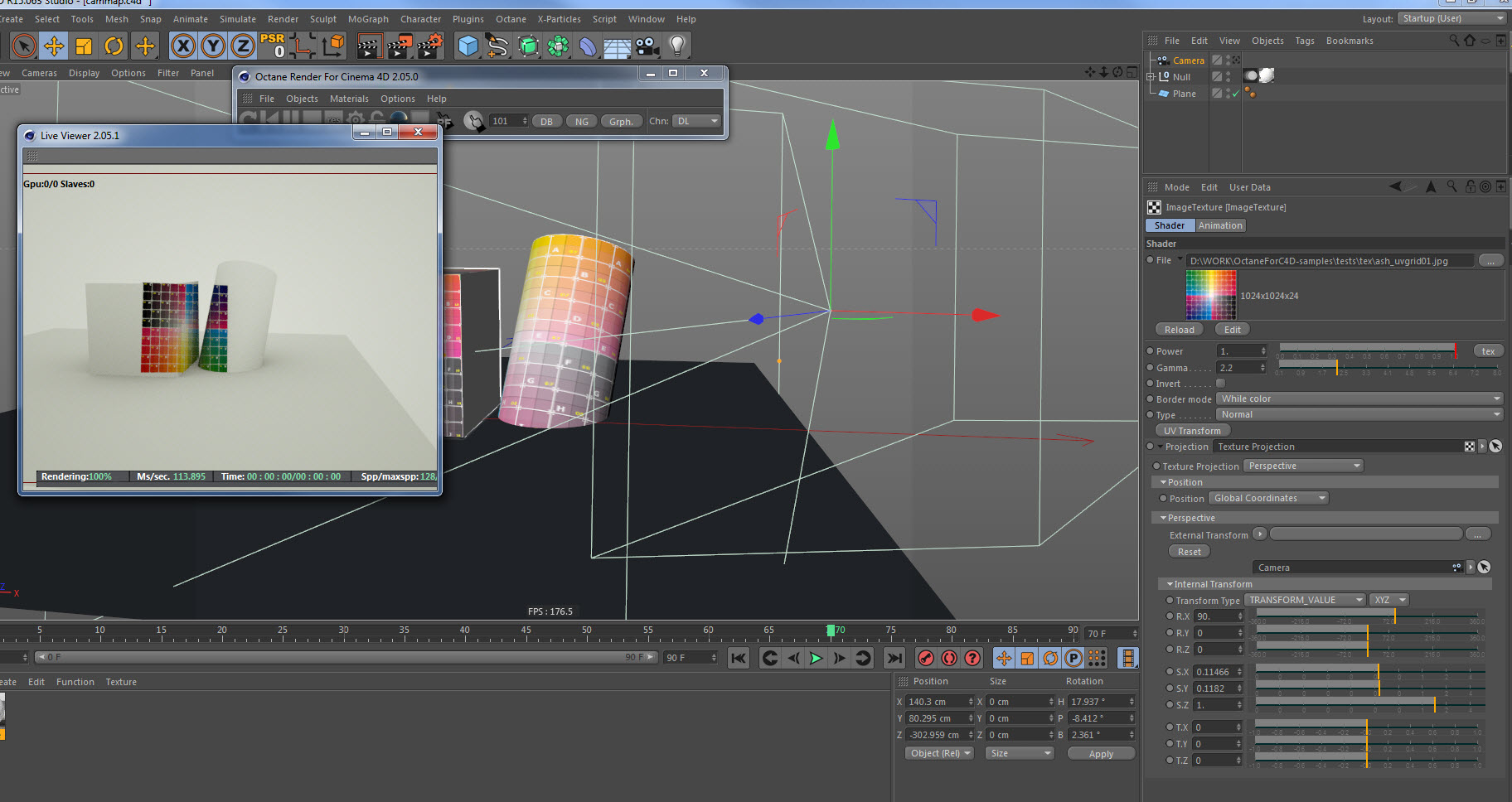Click the Reload button under the texture

[1179, 330]
